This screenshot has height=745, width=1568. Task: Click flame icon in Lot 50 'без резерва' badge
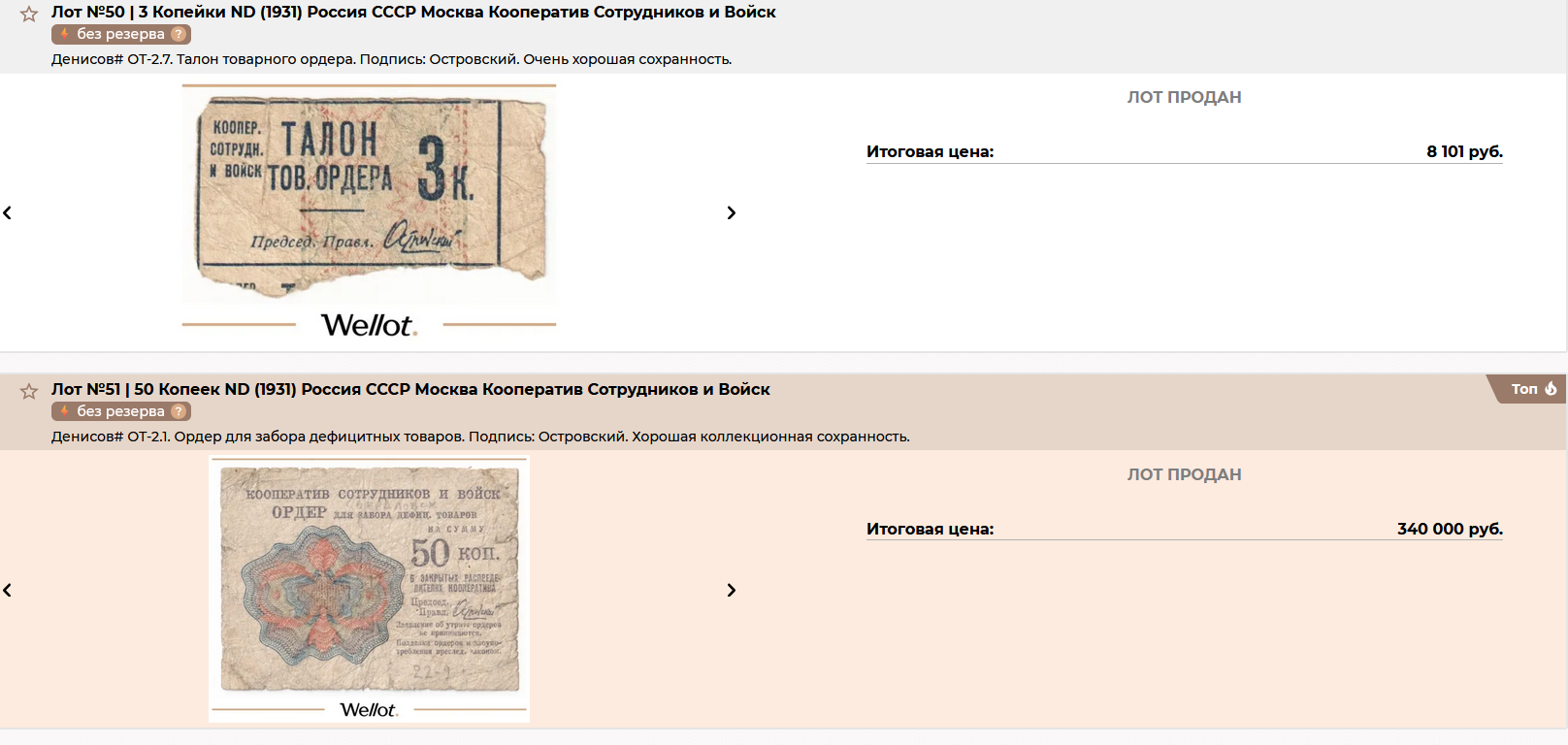[x=64, y=34]
